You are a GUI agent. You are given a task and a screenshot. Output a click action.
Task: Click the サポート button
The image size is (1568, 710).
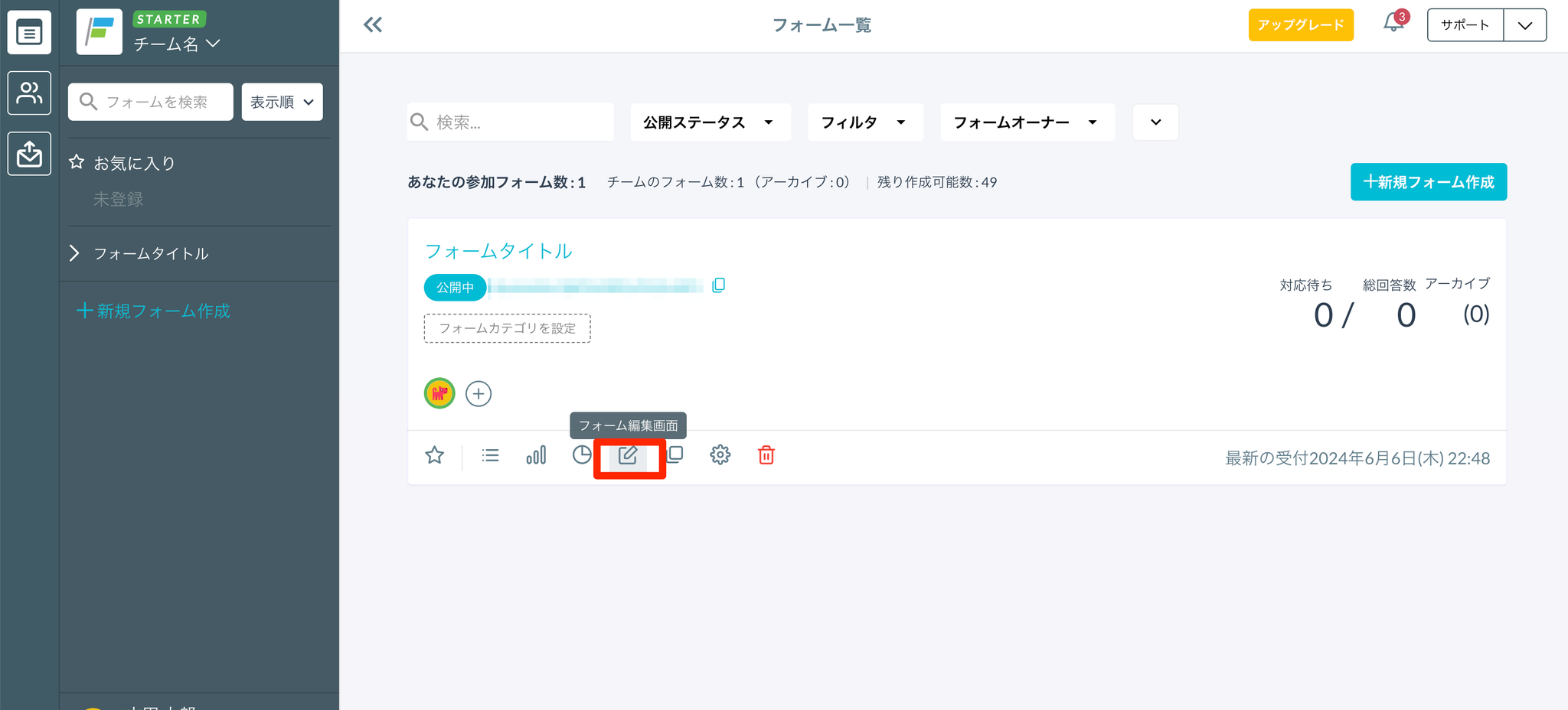(1465, 25)
